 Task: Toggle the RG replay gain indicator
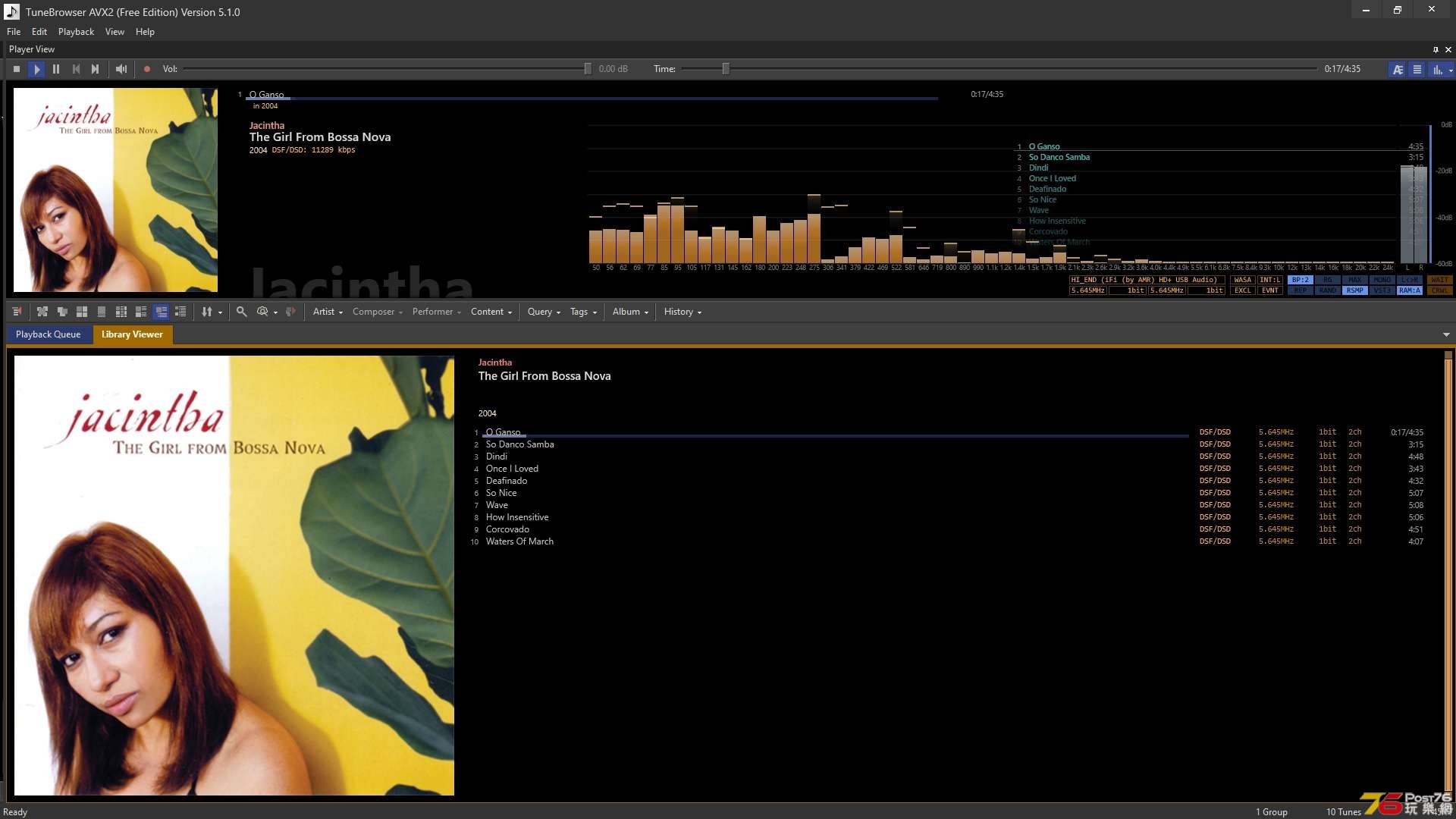point(1328,280)
